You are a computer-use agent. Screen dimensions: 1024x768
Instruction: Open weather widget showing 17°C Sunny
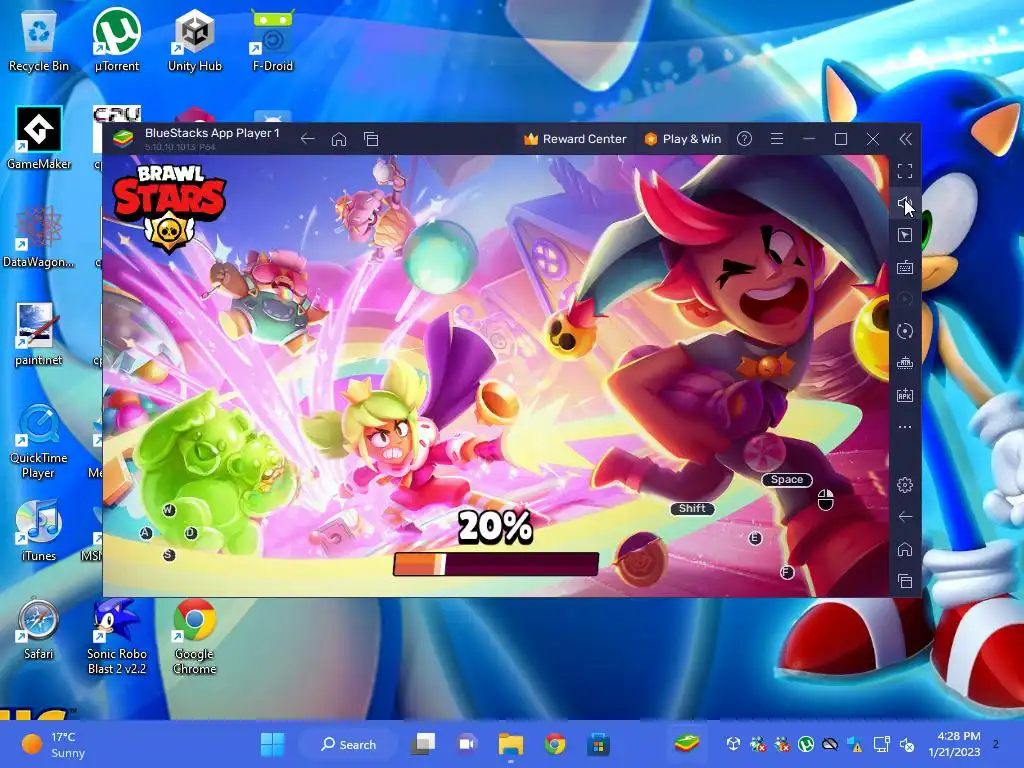(x=52, y=744)
